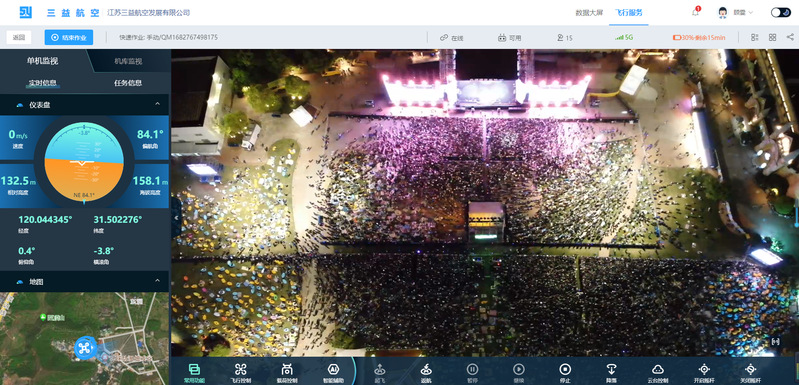The width and height of the screenshot is (799, 385).
Task: Switch to the 机库监视 tab
Action: (x=128, y=61)
